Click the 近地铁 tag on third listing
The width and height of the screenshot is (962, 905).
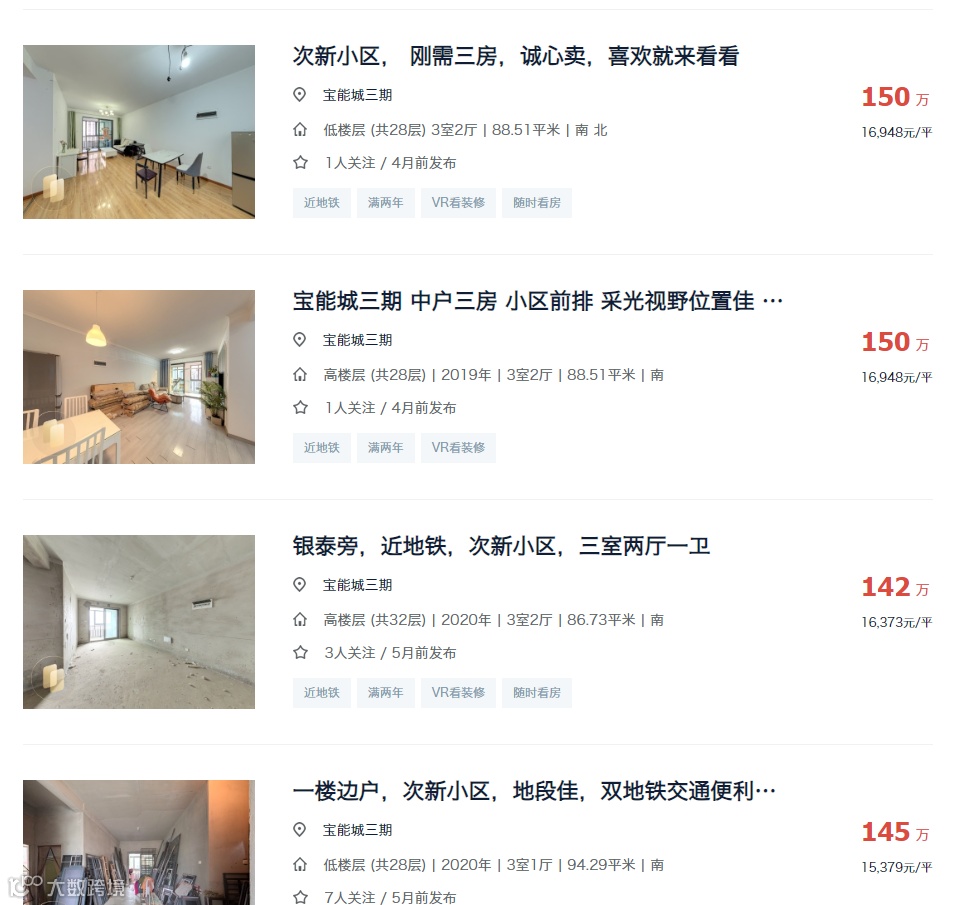point(321,692)
